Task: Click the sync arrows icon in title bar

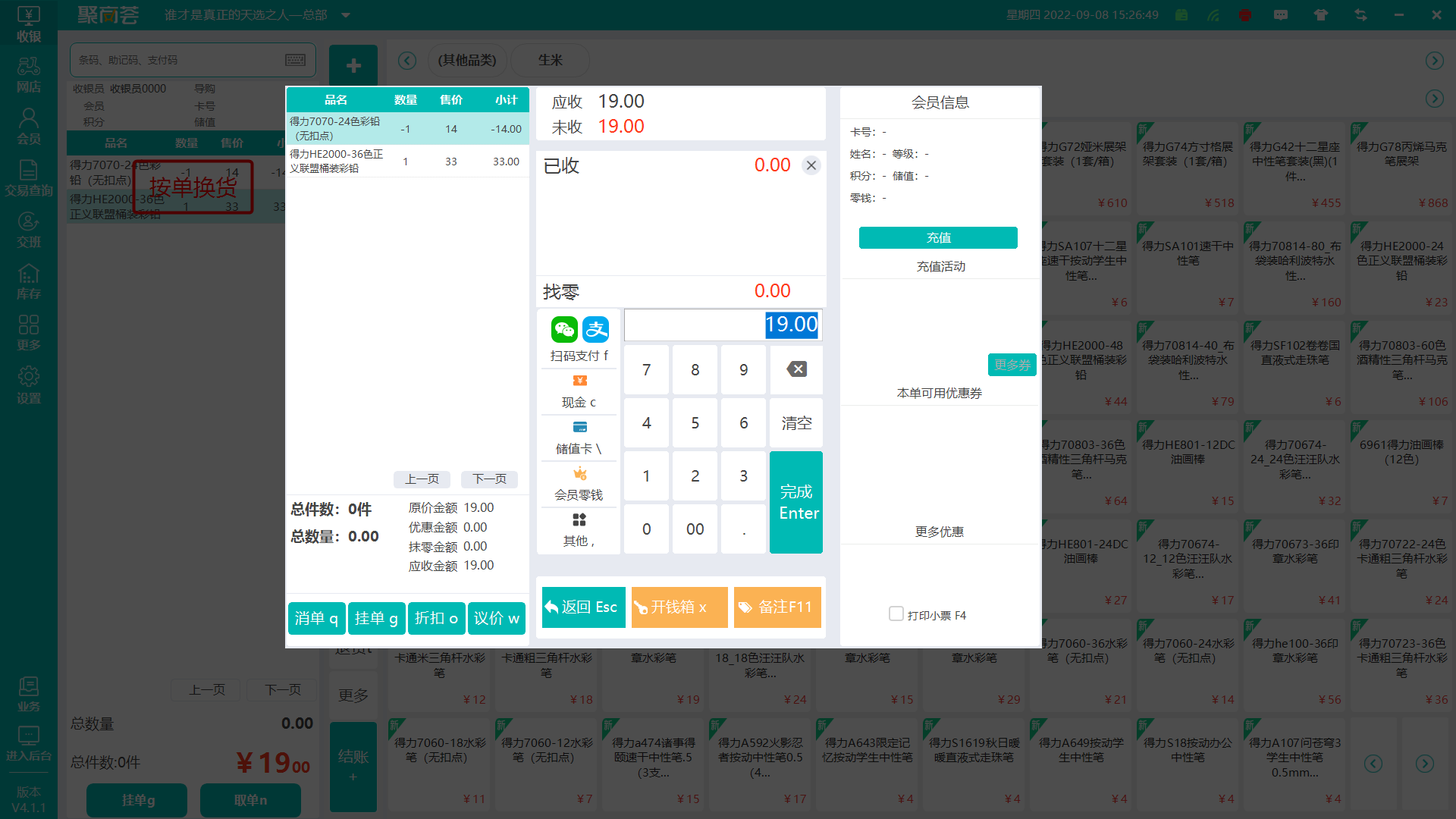Action: tap(1360, 14)
